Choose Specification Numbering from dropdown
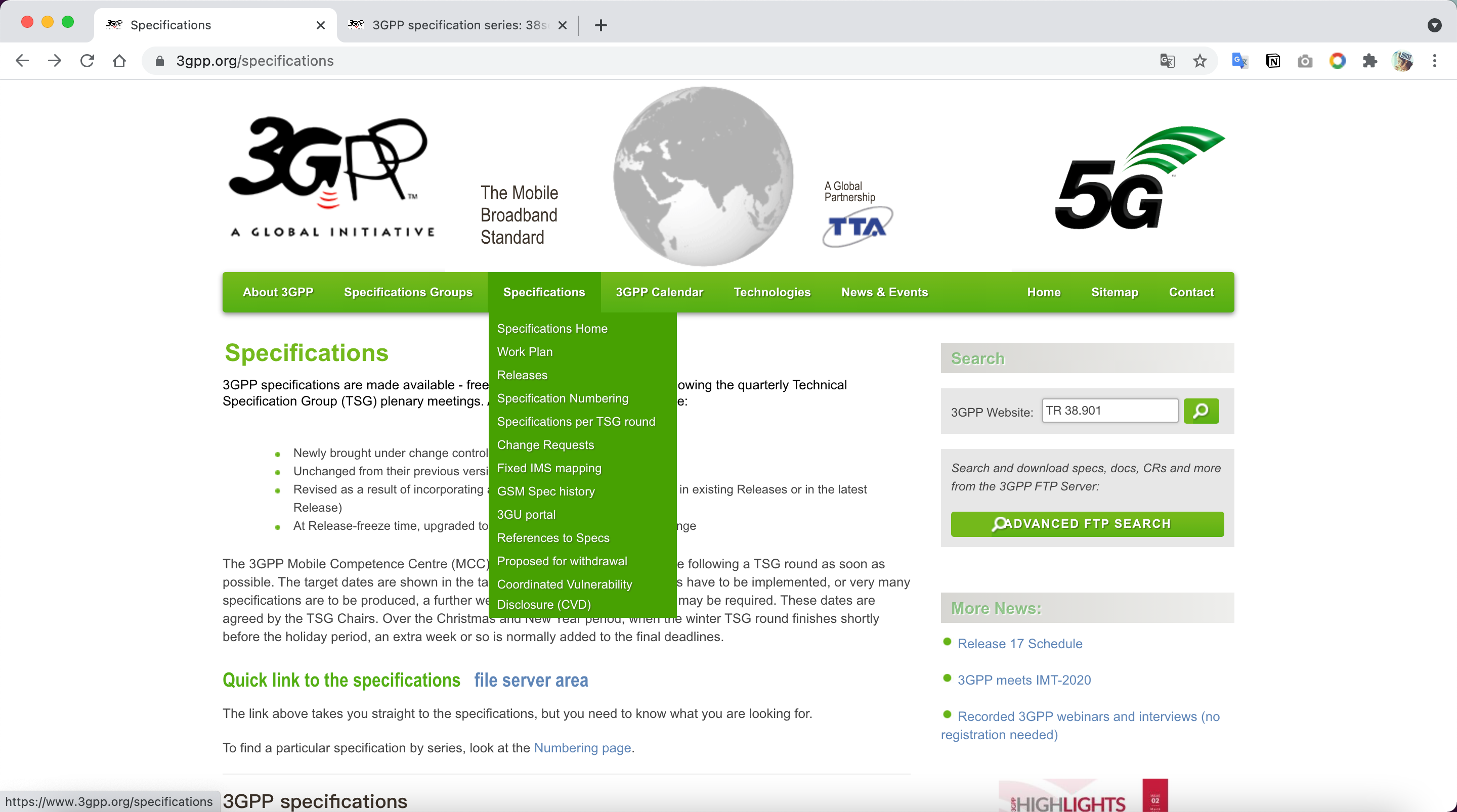The width and height of the screenshot is (1457, 812). coord(562,398)
